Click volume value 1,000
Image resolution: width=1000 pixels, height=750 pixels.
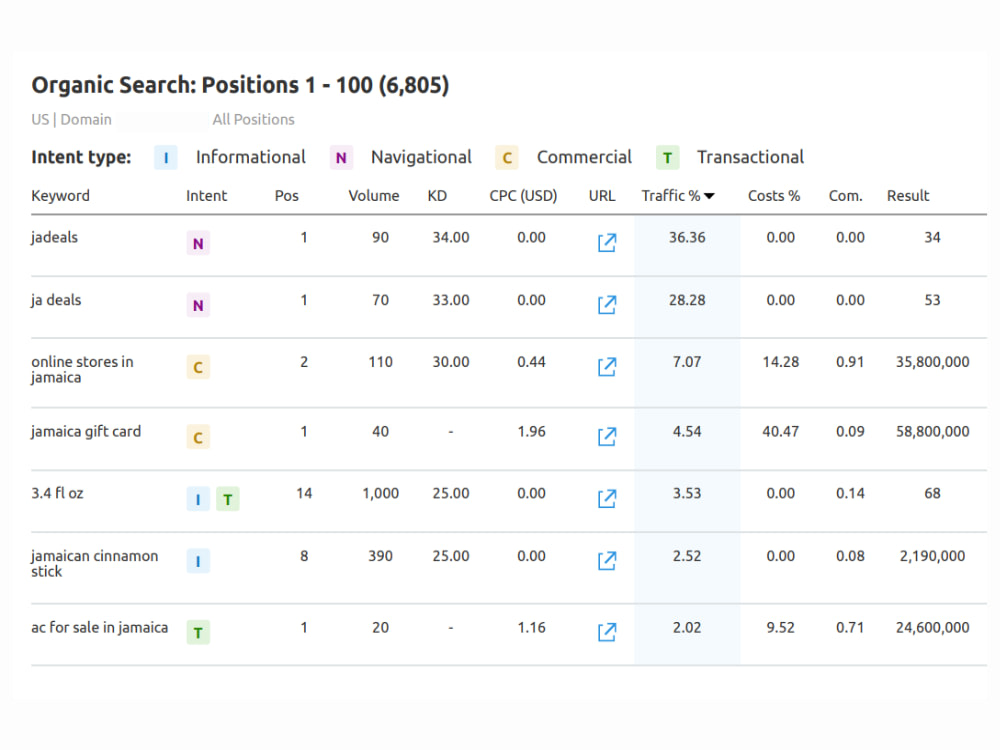click(x=381, y=493)
